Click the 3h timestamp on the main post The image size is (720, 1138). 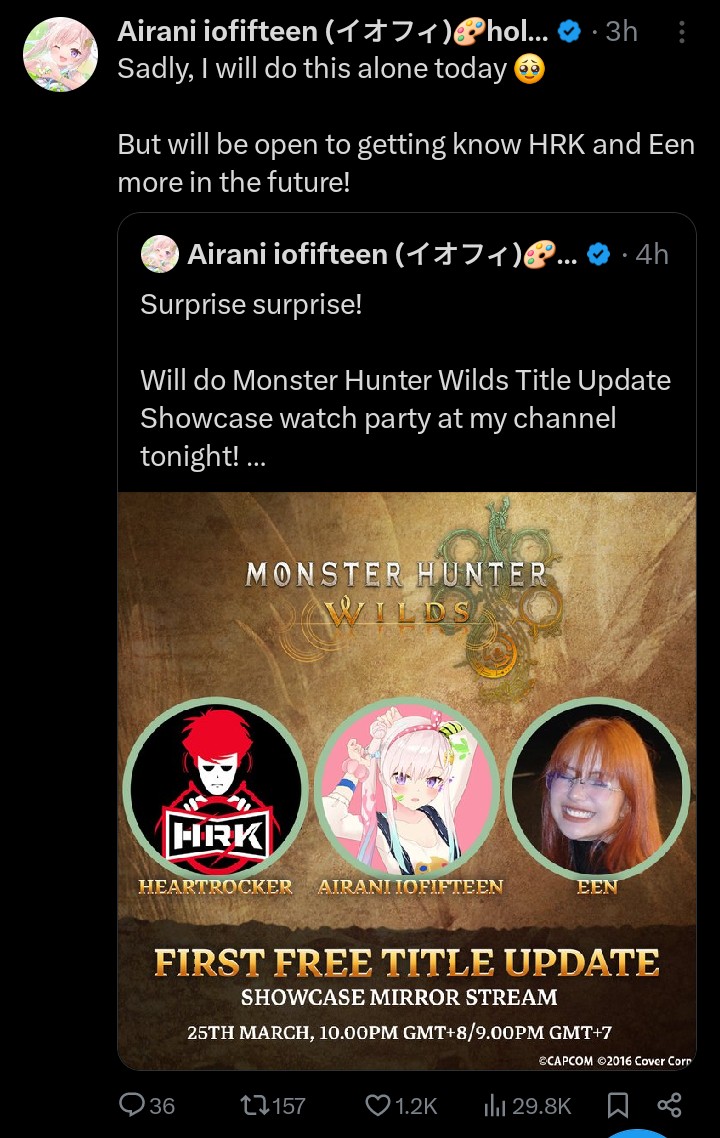(621, 31)
